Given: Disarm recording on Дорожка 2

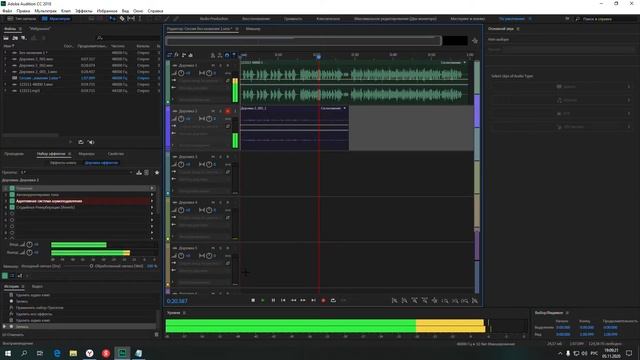Looking at the screenshot, I should pyautogui.click(x=228, y=111).
